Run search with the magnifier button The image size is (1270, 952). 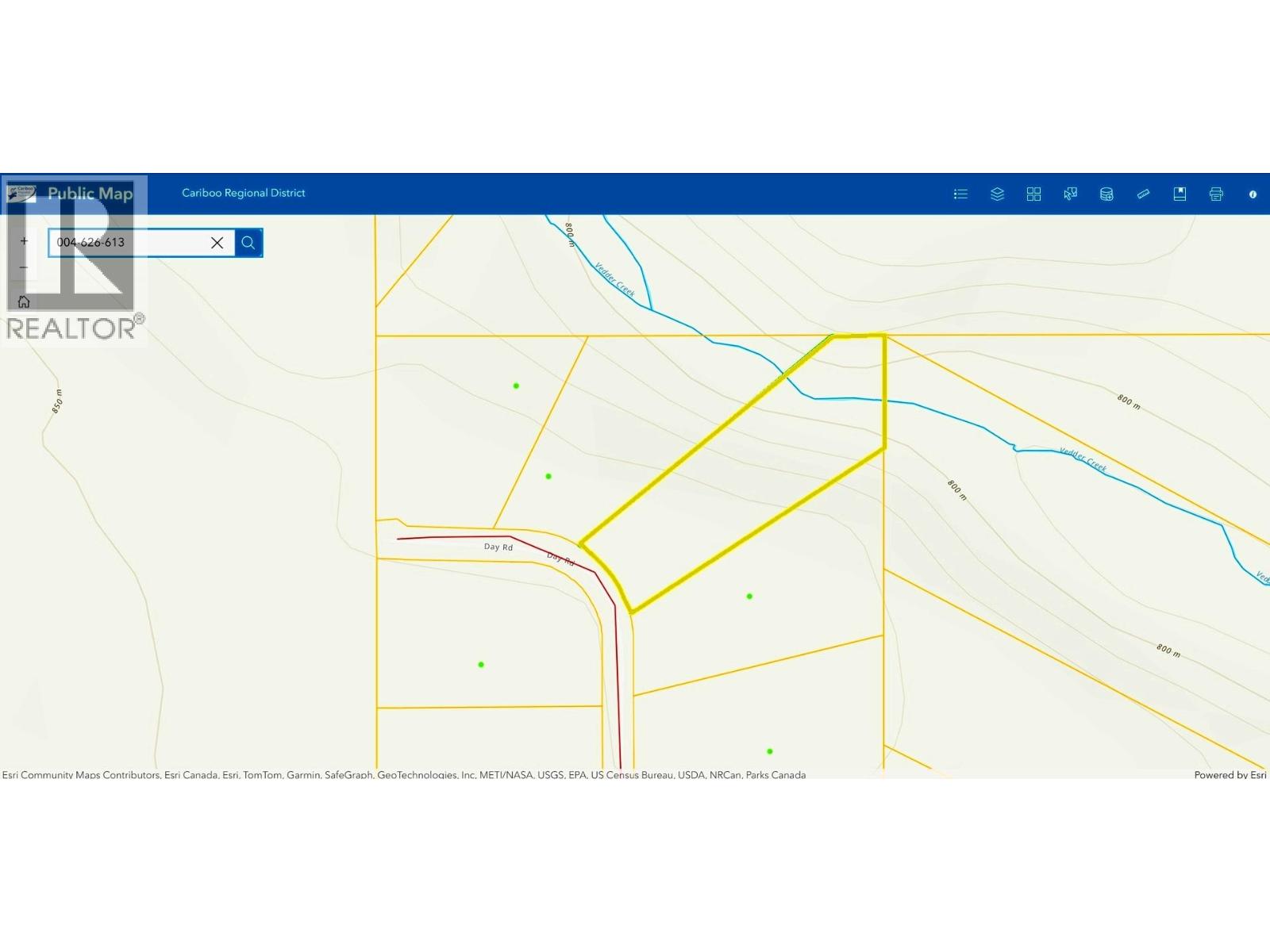(x=248, y=243)
